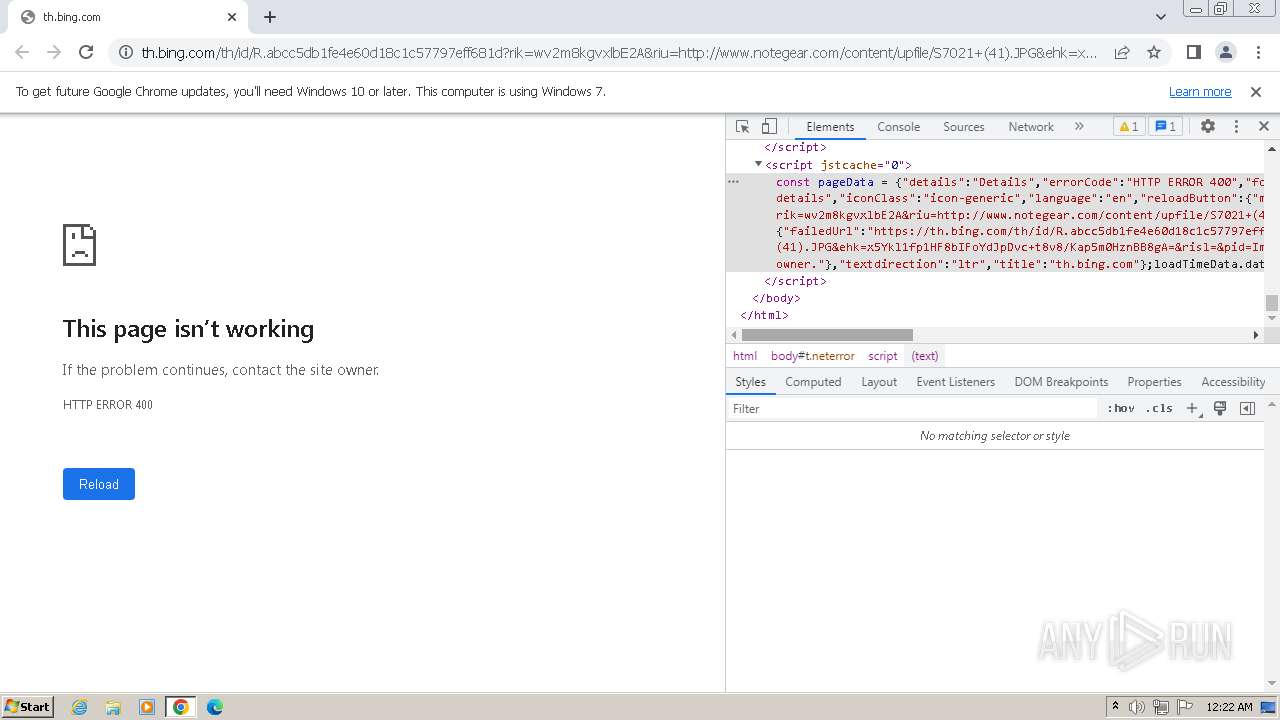Open Microsoft Edge from taskbar

click(215, 707)
